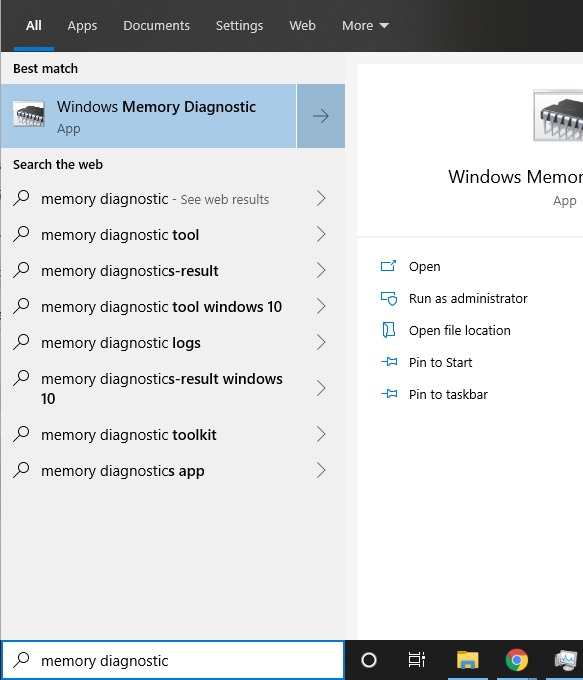Click search icon beside 'memory diagnostics-result' row
Image resolution: width=583 pixels, height=680 pixels.
(x=21, y=270)
